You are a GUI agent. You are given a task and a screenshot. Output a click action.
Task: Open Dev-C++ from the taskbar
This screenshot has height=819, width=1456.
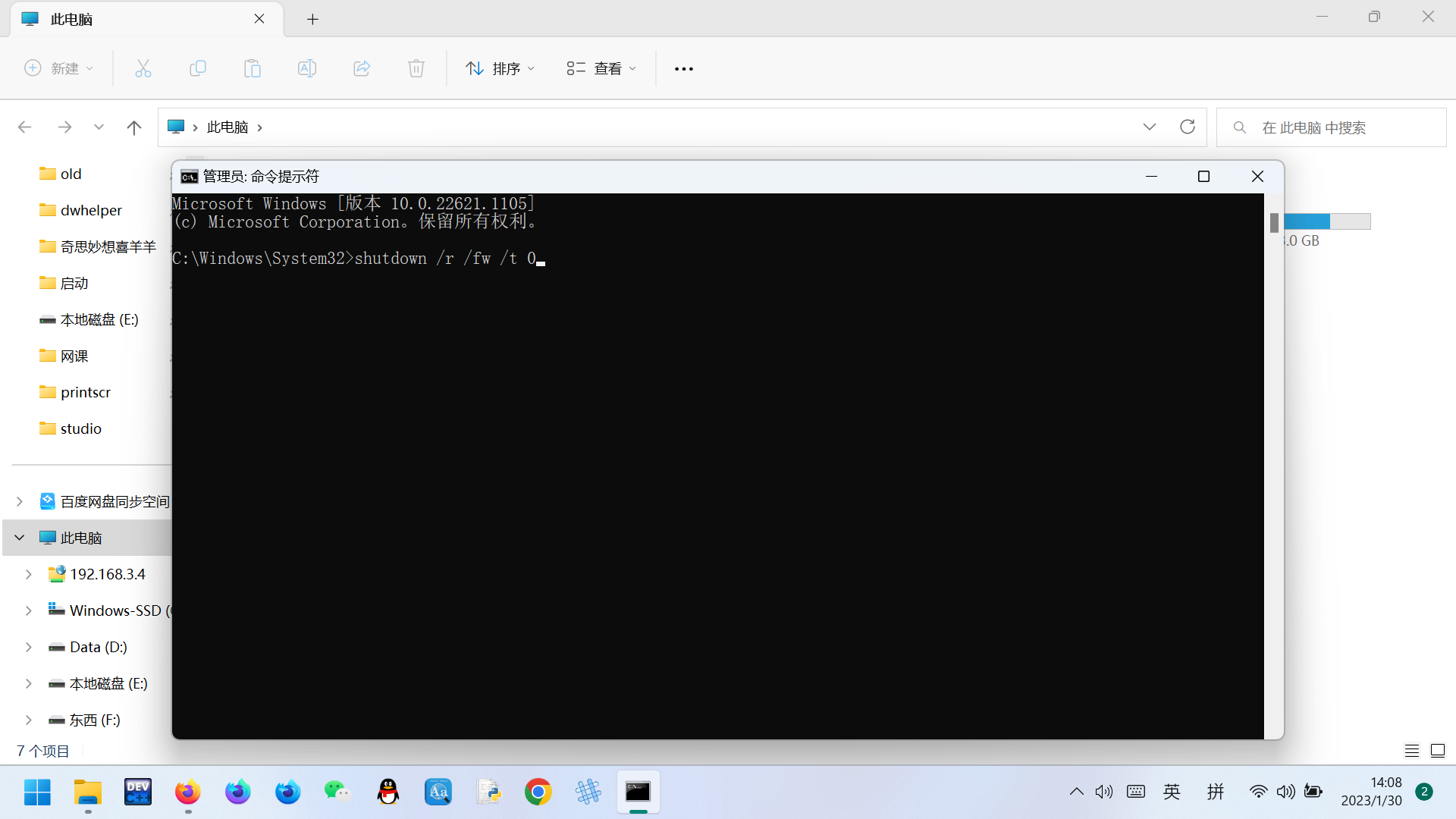138,792
